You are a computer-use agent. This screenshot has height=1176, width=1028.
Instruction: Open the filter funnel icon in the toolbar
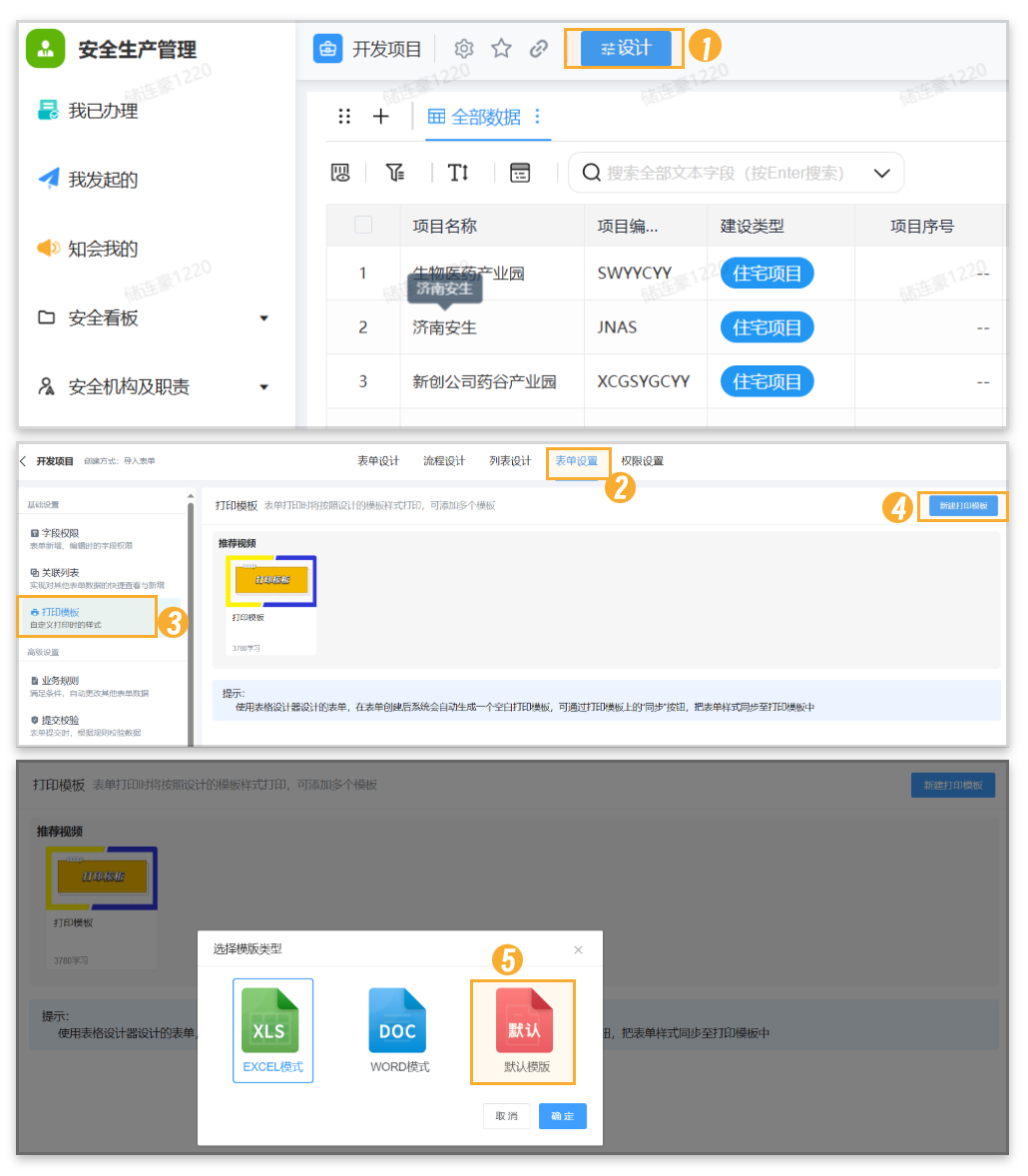pyautogui.click(x=395, y=173)
